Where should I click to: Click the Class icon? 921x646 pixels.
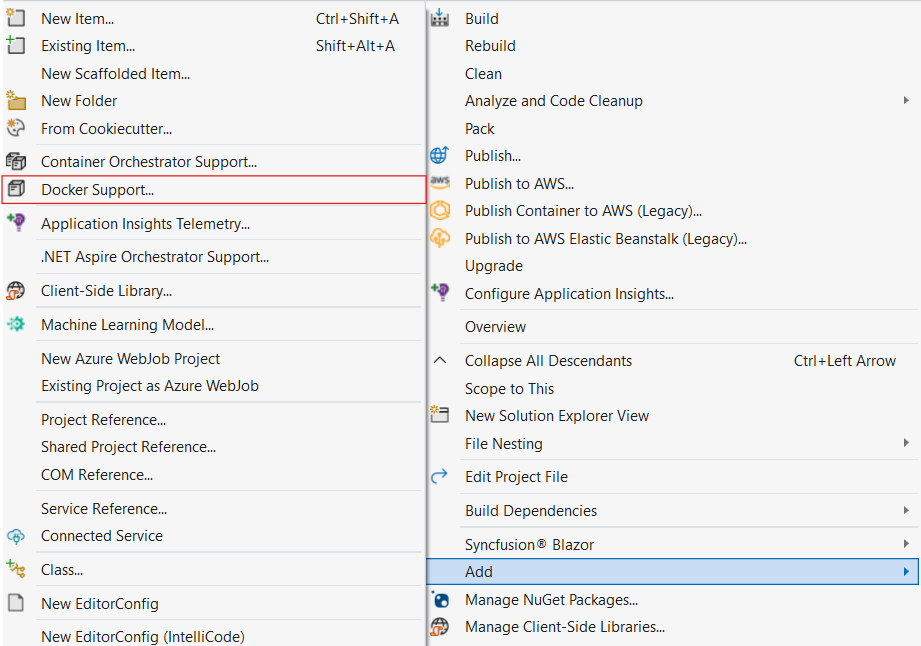[x=16, y=569]
